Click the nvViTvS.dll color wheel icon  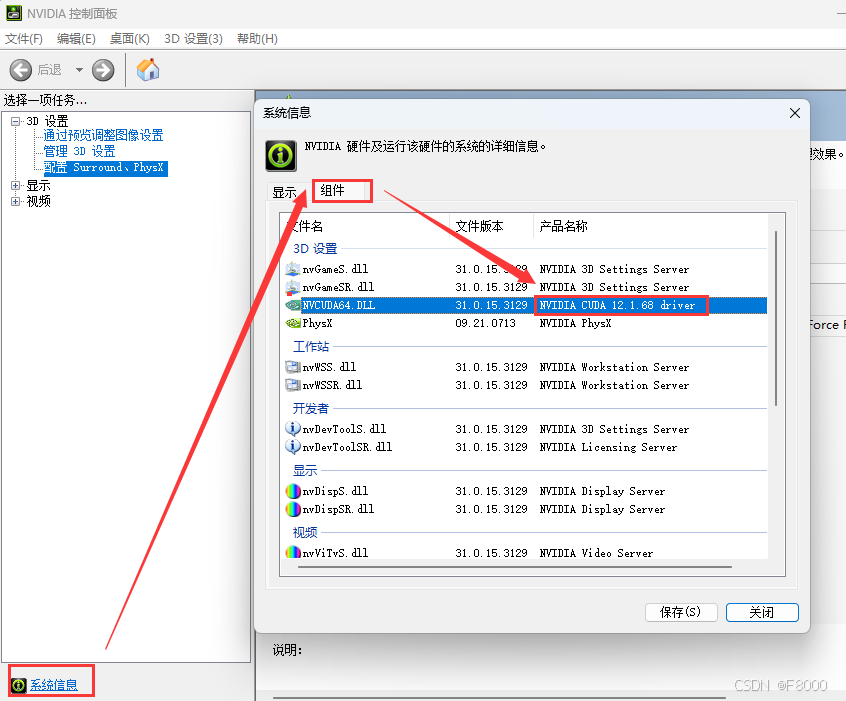[292, 552]
